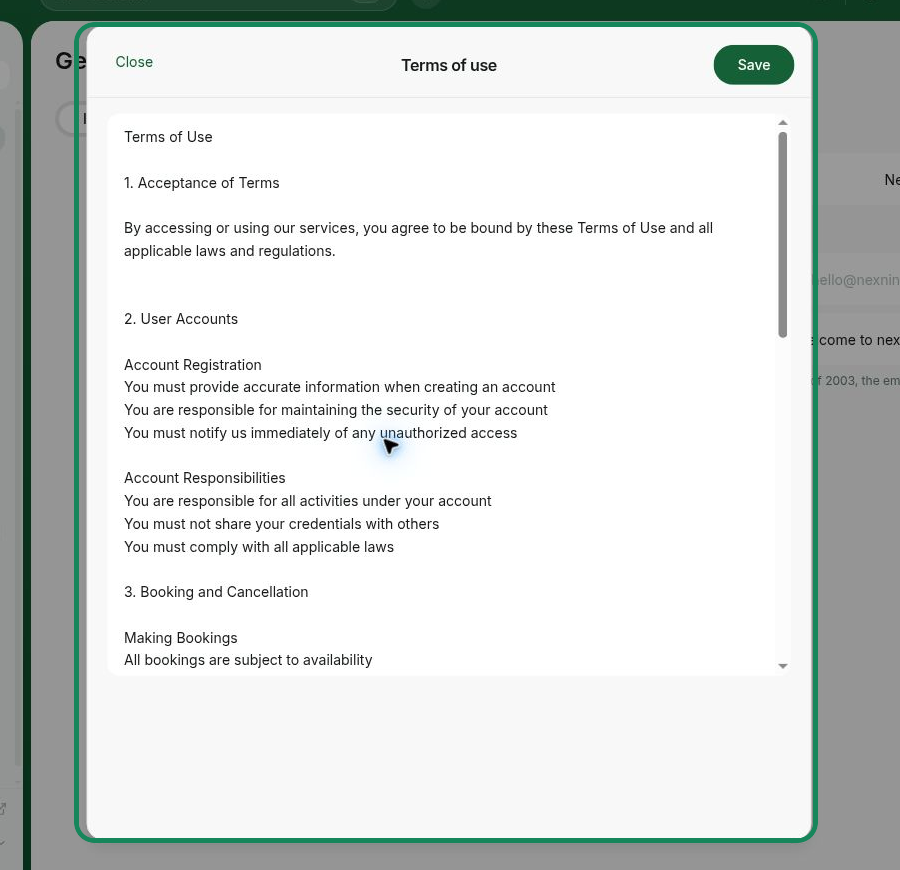Image resolution: width=900 pixels, height=870 pixels.
Task: Click scrollbar up arrow in terms text area
Action: pyautogui.click(x=782, y=123)
